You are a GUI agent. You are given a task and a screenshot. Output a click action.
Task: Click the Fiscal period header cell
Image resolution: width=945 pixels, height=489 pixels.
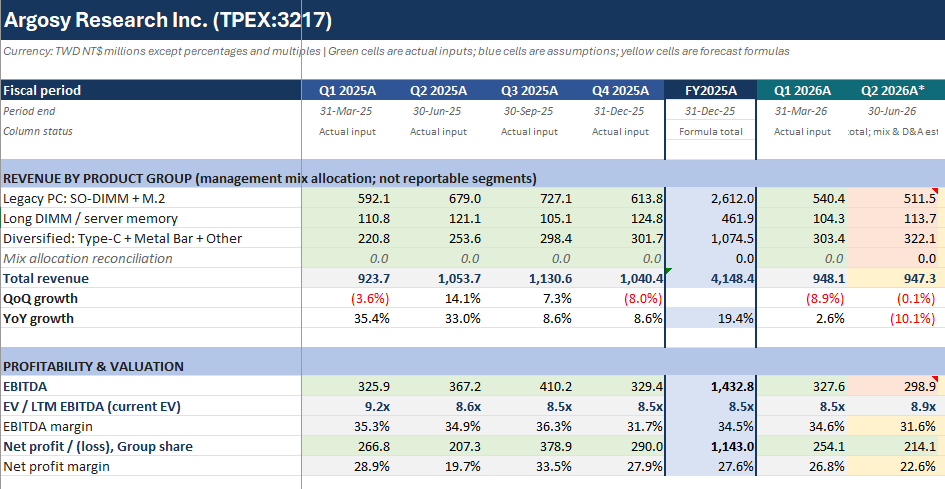coord(151,90)
